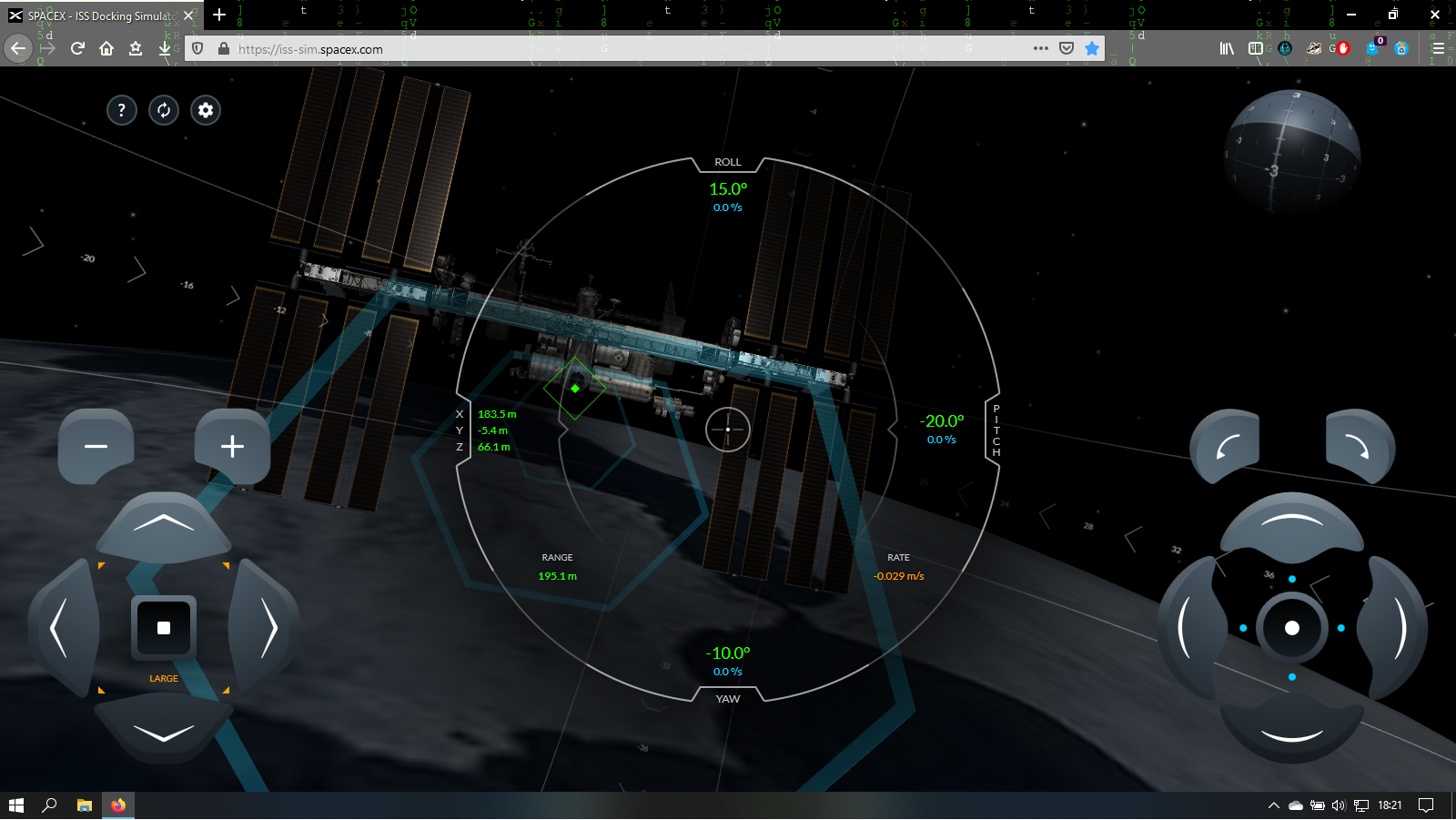The image size is (1456, 820).
Task: Show tracking protection shield info
Action: pyautogui.click(x=197, y=48)
